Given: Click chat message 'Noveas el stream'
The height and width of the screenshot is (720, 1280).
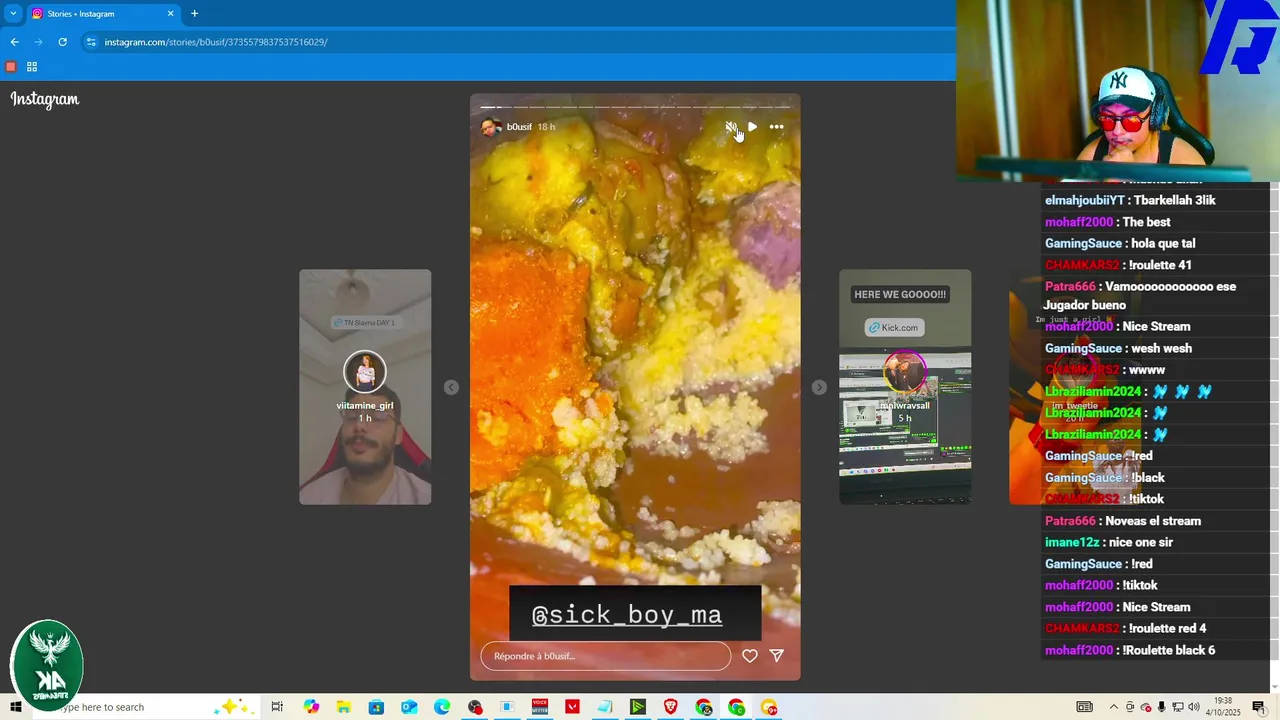Looking at the screenshot, I should click(1154, 521).
